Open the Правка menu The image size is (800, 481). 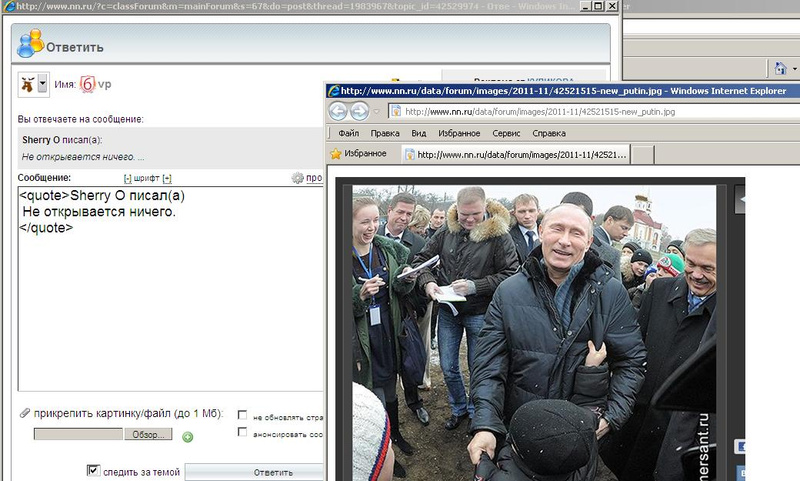tap(385, 133)
